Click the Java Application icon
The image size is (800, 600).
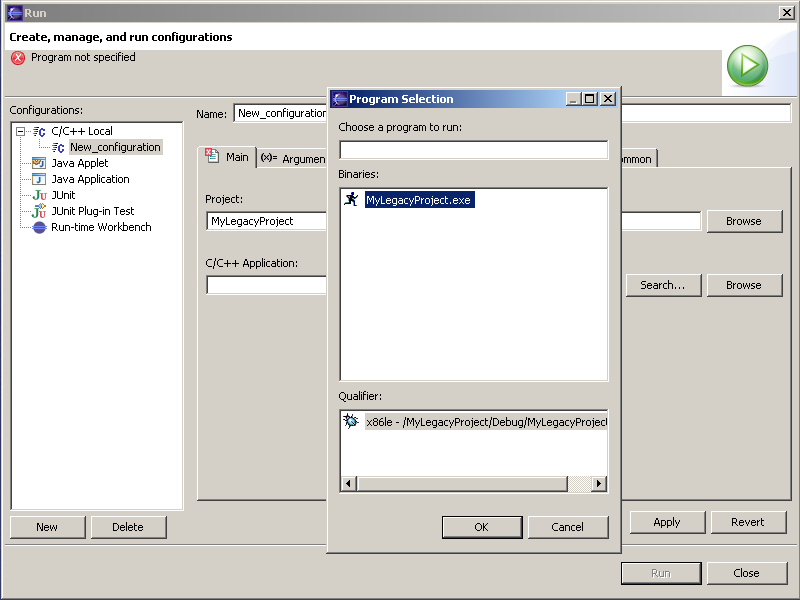[x=39, y=179]
